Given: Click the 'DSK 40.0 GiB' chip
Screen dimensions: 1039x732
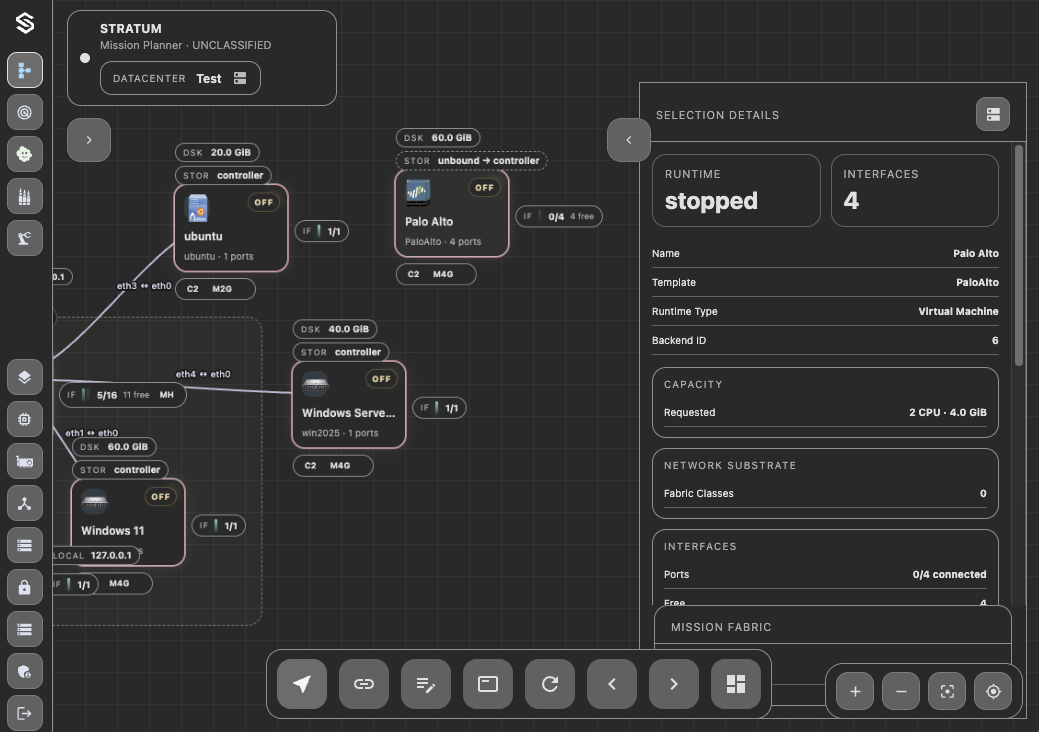Looking at the screenshot, I should click(x=335, y=329).
